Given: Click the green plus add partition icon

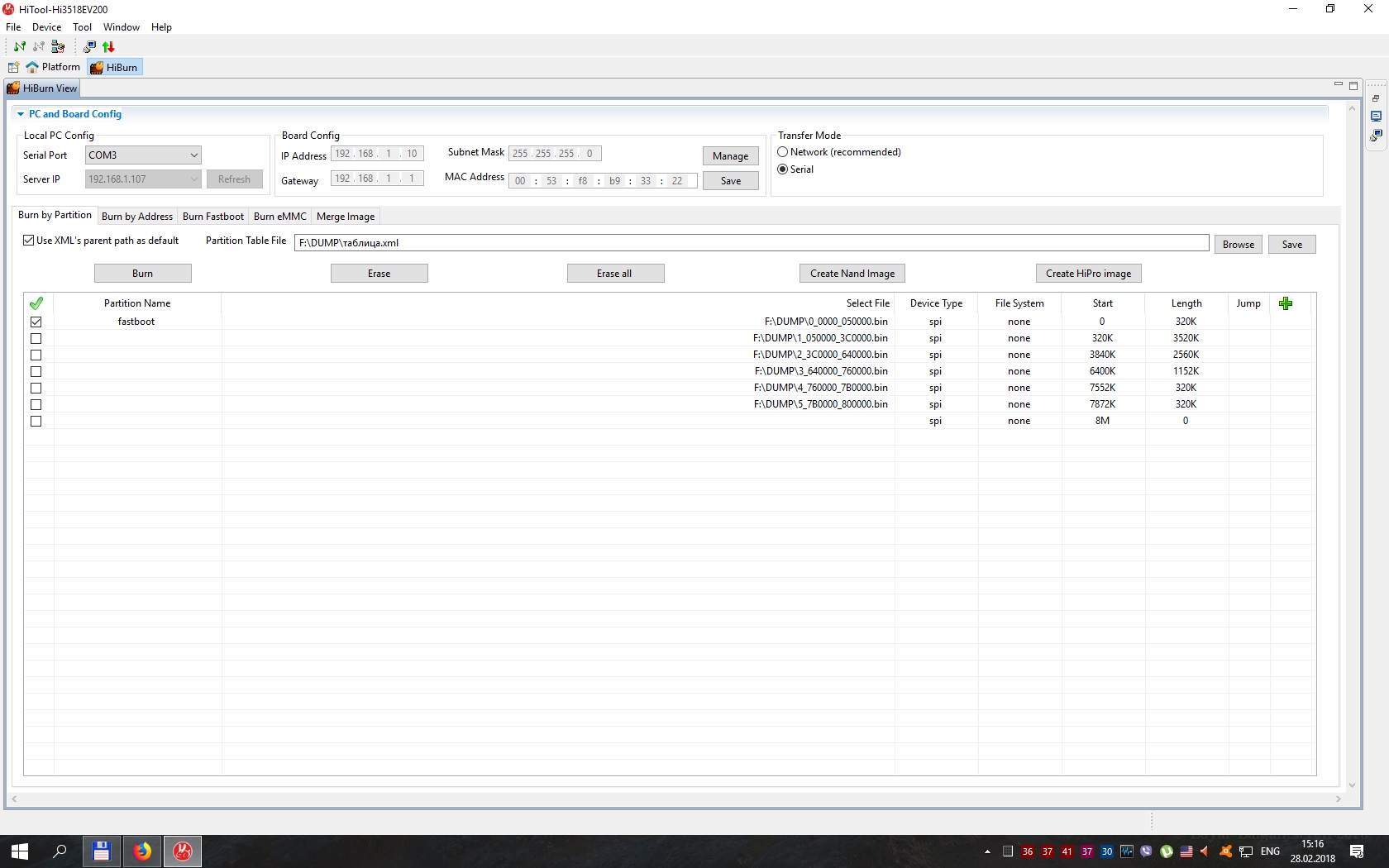Looking at the screenshot, I should pos(1285,303).
